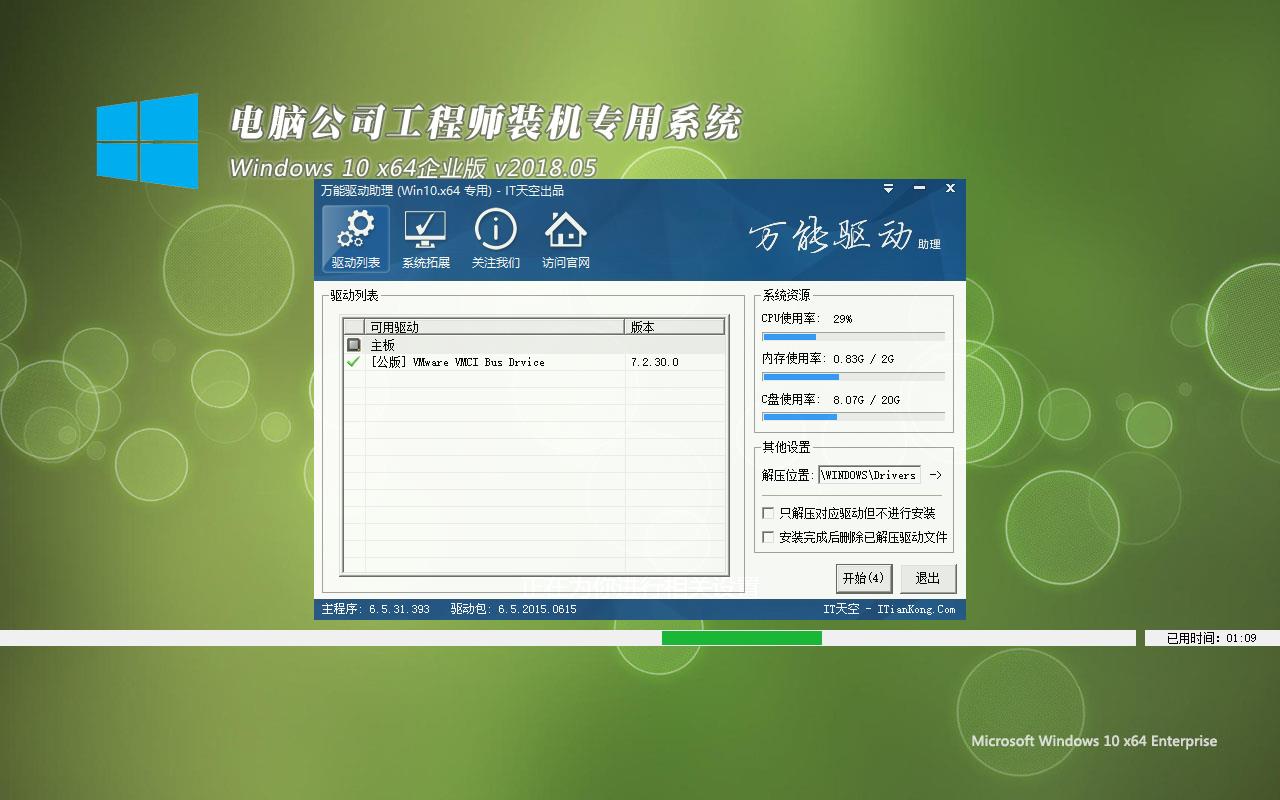Enable 只解压对应驱动但不进行安装 checkbox

coord(768,513)
